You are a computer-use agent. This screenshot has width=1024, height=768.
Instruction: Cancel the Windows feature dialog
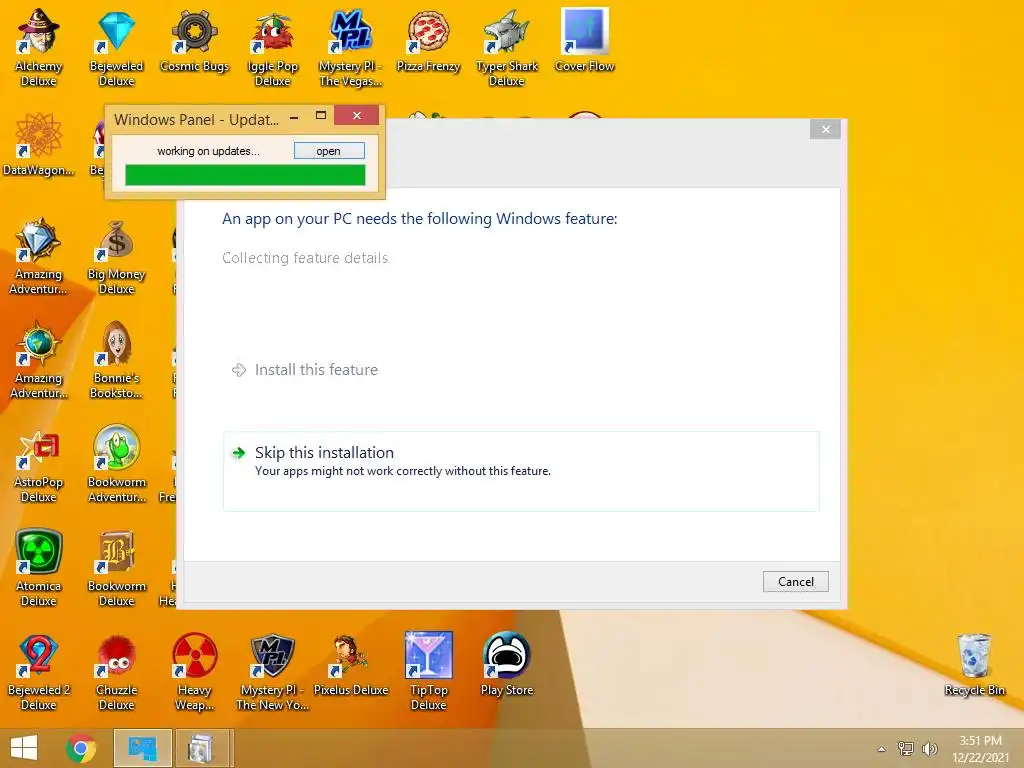795,581
